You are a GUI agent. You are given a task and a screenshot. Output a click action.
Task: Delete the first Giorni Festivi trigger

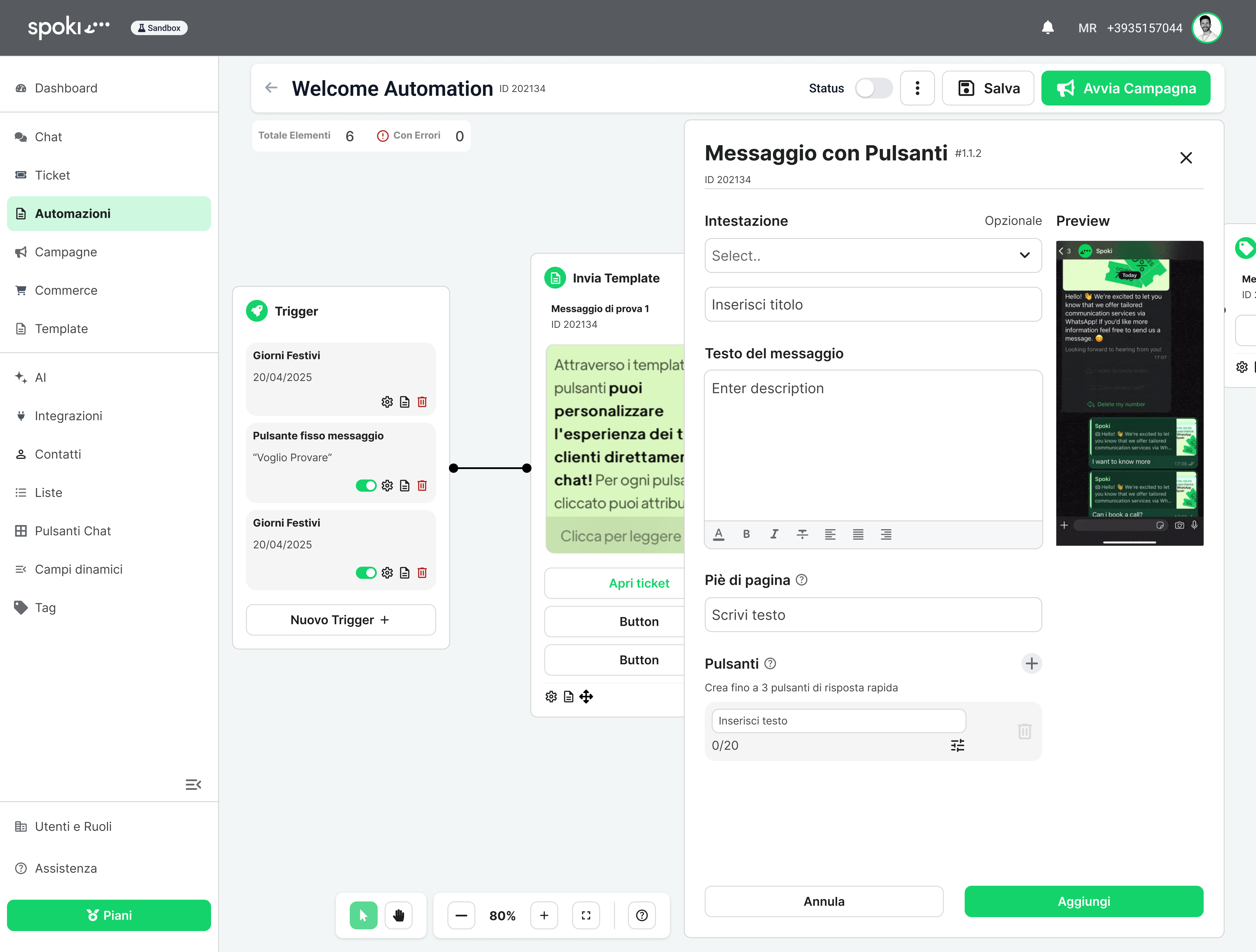422,402
